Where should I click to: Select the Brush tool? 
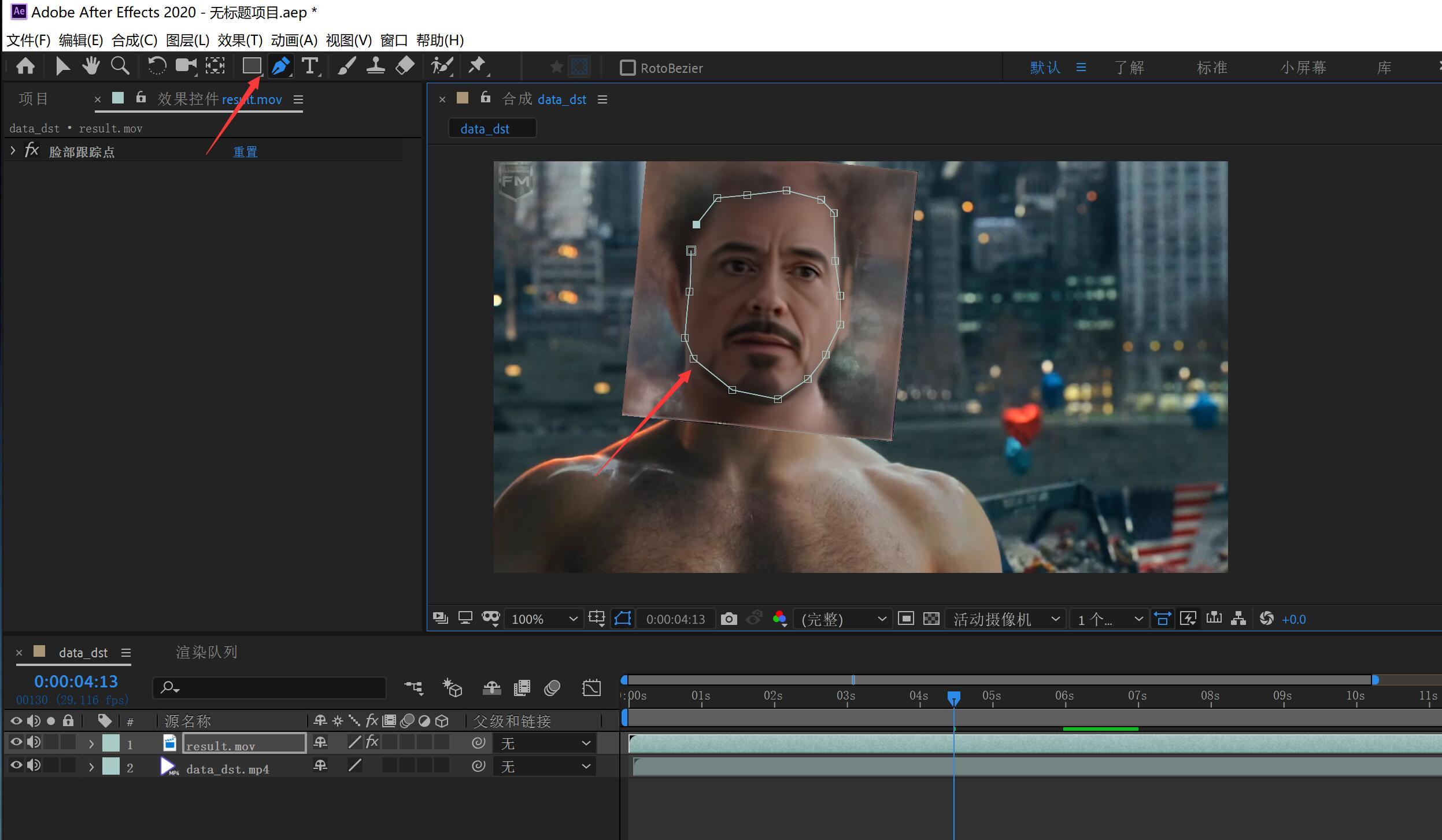coord(346,66)
